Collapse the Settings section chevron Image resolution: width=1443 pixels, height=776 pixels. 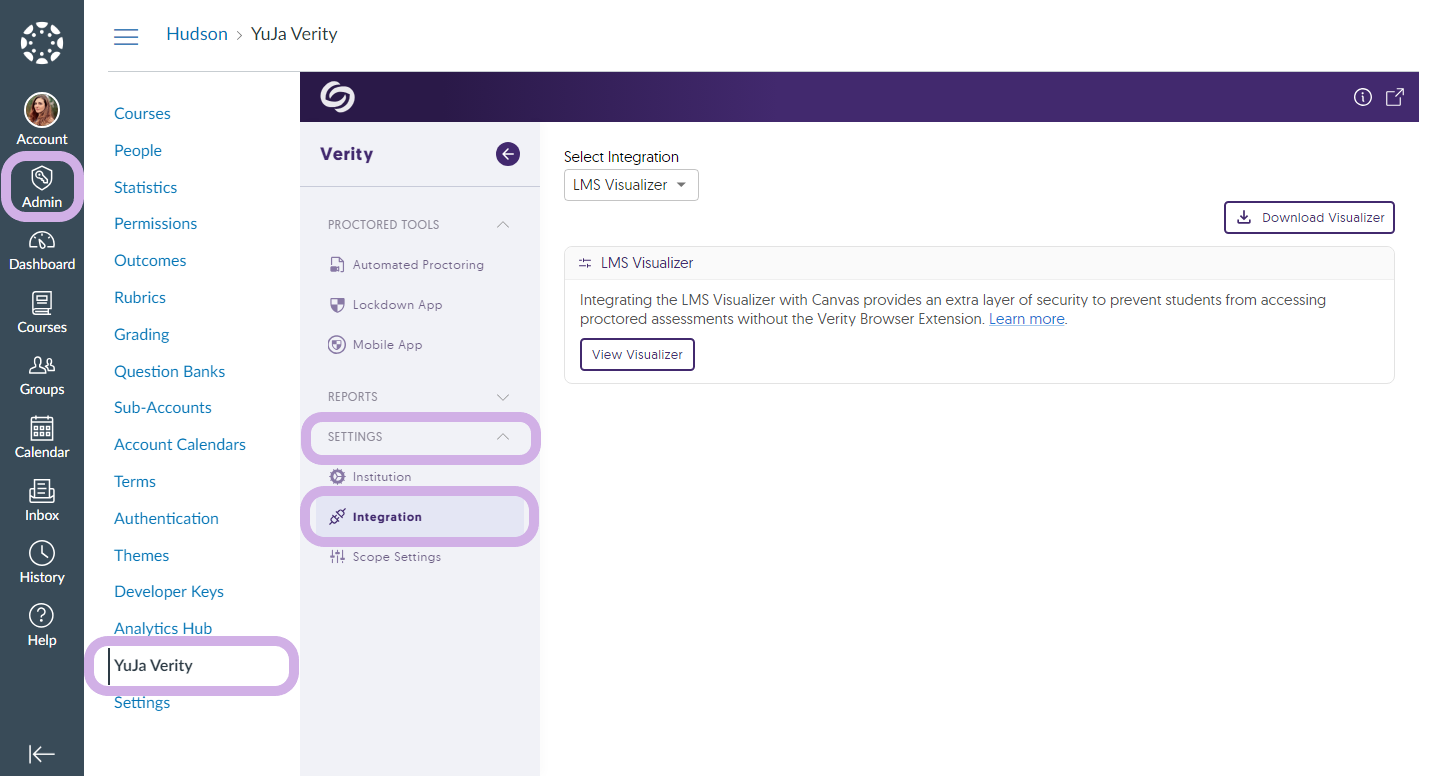pos(503,437)
